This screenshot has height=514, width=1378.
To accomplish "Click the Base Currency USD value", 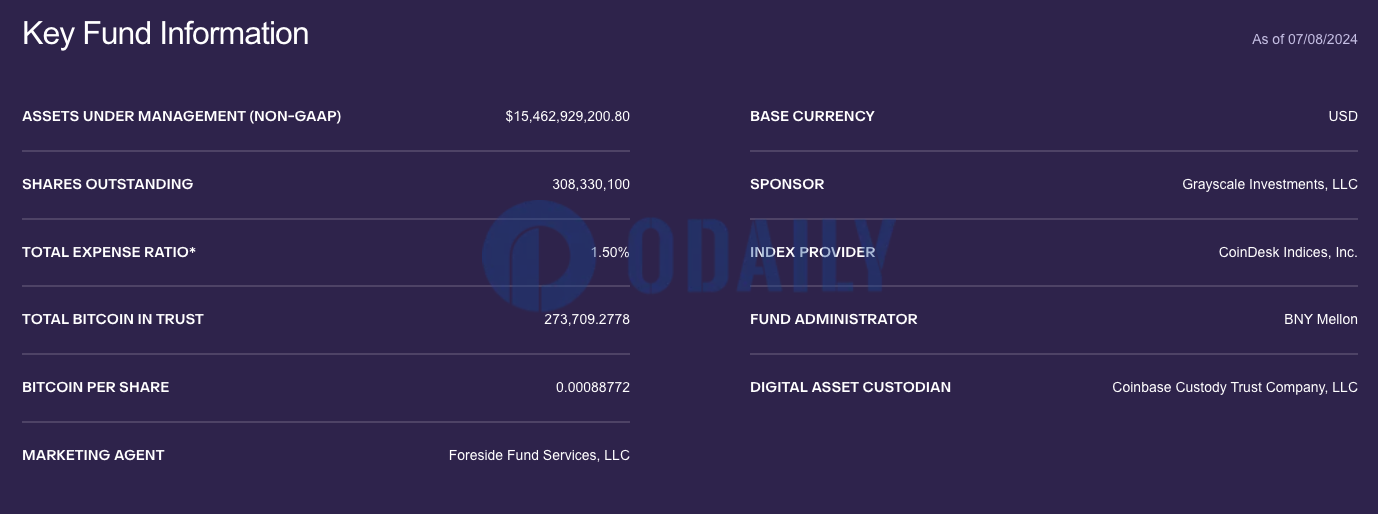I will (1343, 116).
